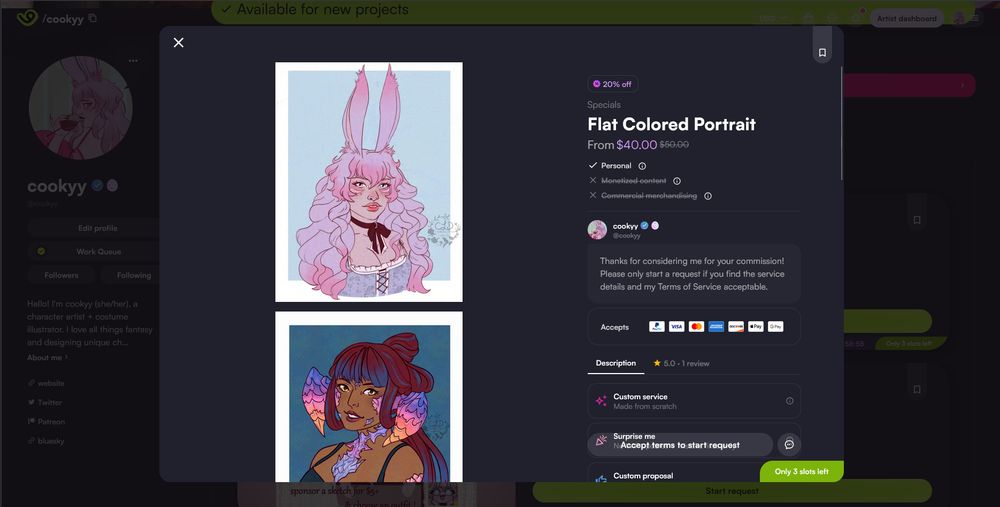Click the Custom service sparkle icon
The height and width of the screenshot is (507, 1000).
(x=601, y=401)
